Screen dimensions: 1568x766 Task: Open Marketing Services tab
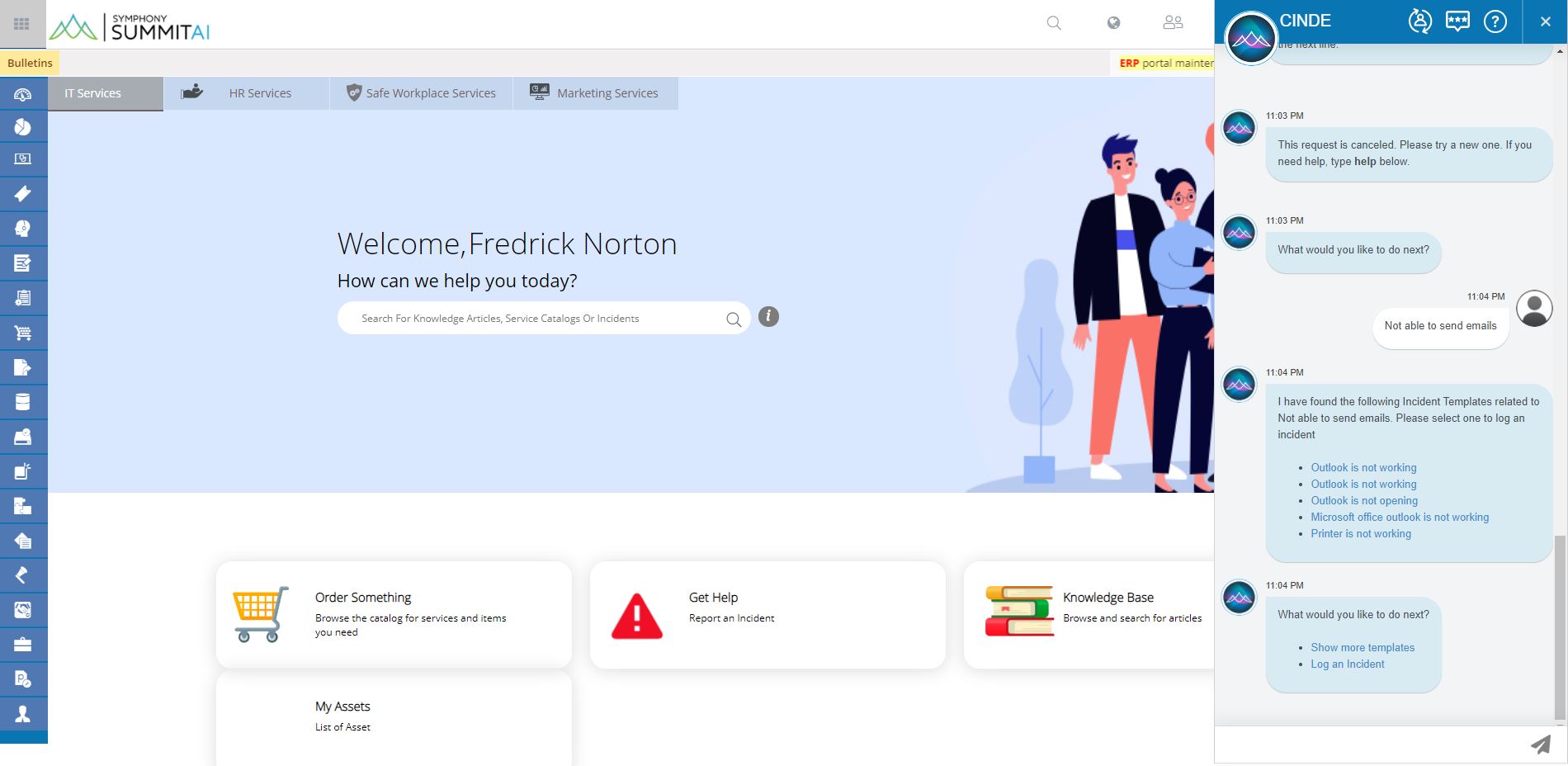point(596,93)
